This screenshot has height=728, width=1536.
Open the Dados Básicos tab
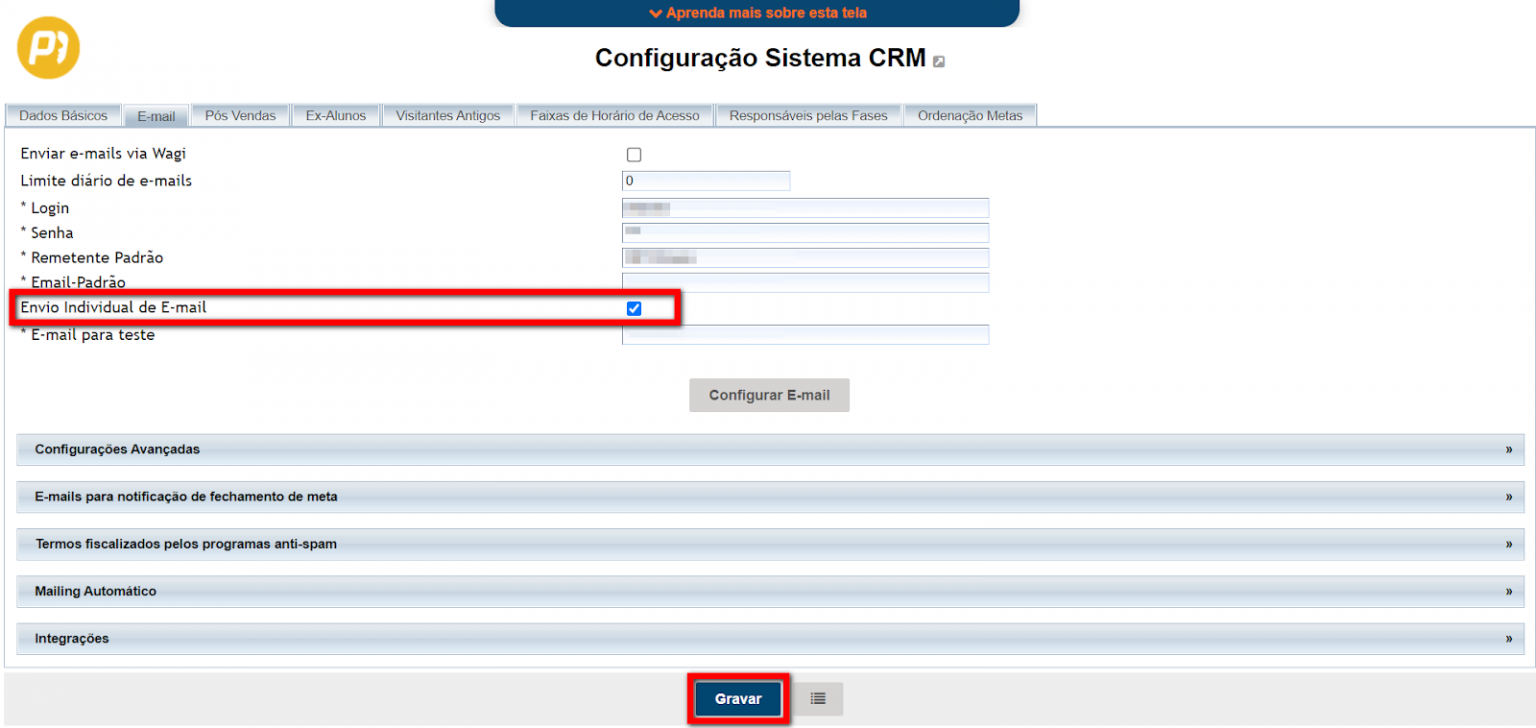(x=63, y=116)
